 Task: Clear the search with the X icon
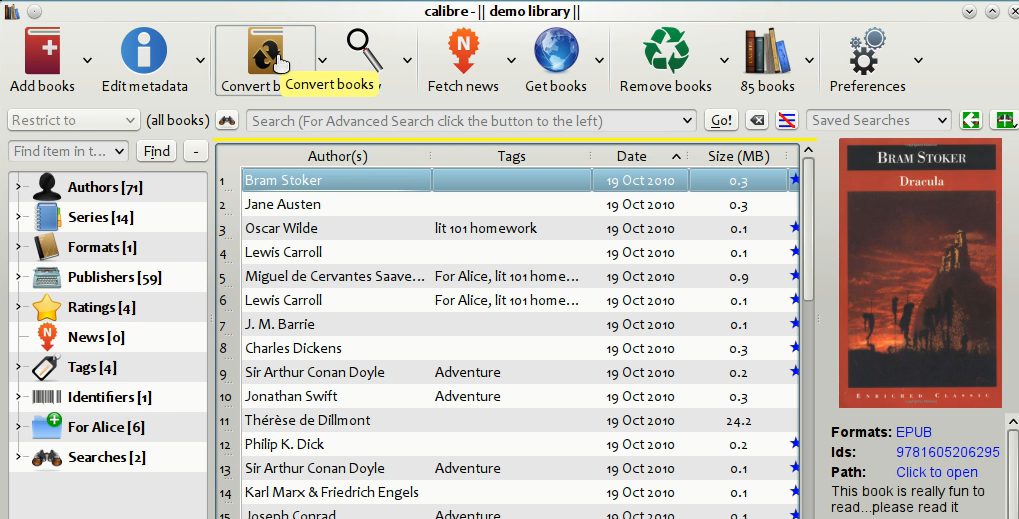[756, 120]
